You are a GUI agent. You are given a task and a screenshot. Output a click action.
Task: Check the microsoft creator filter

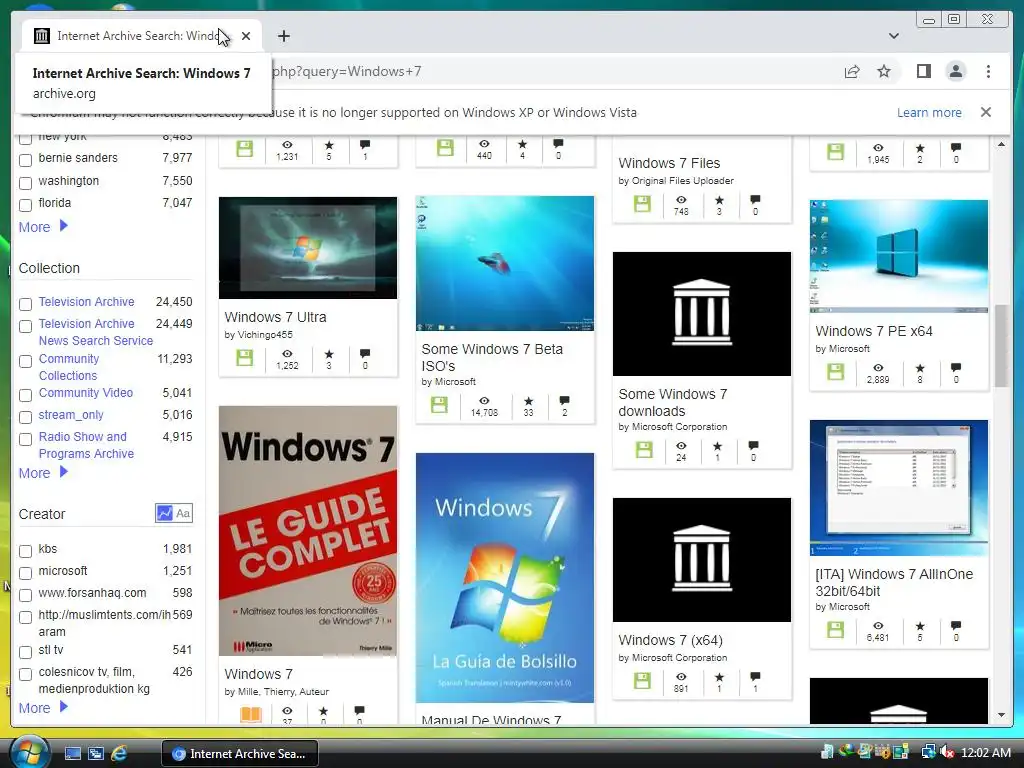[x=25, y=573]
